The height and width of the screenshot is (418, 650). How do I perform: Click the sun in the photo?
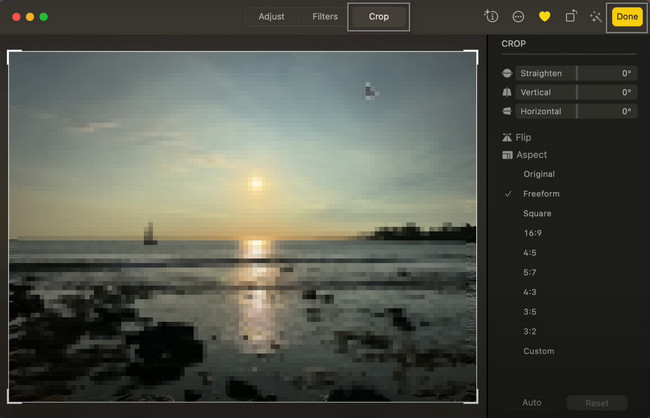(x=256, y=183)
